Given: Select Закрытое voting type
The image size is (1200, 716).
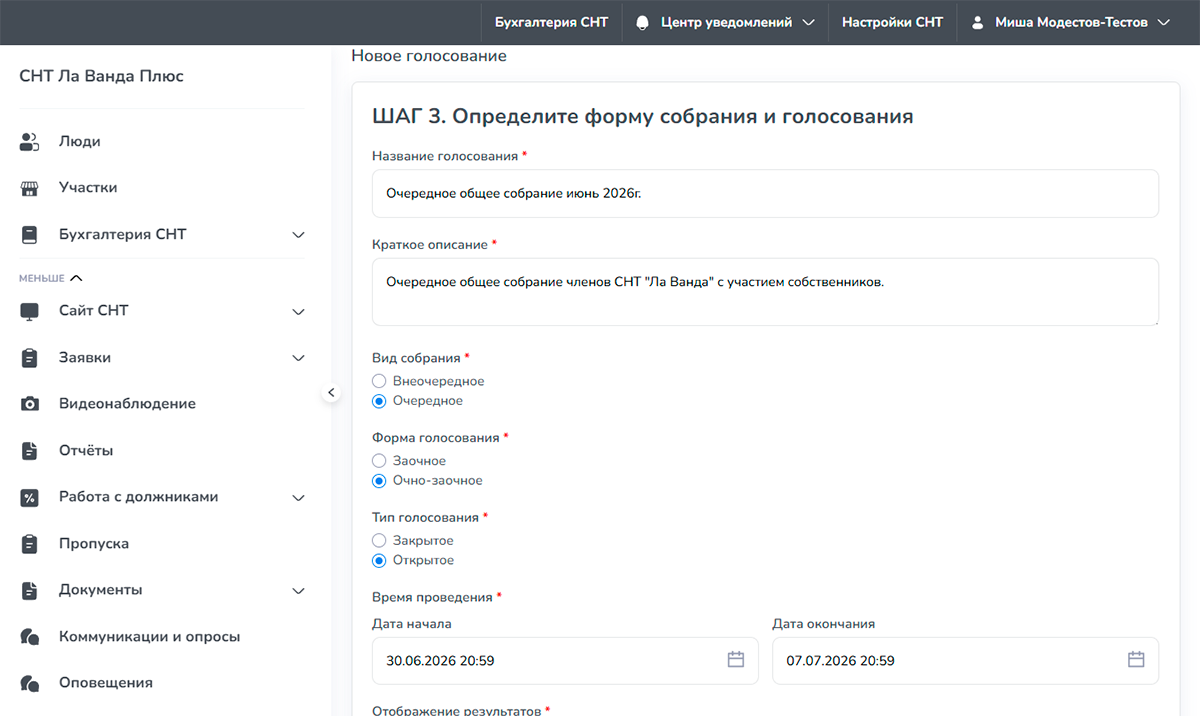Looking at the screenshot, I should (378, 541).
